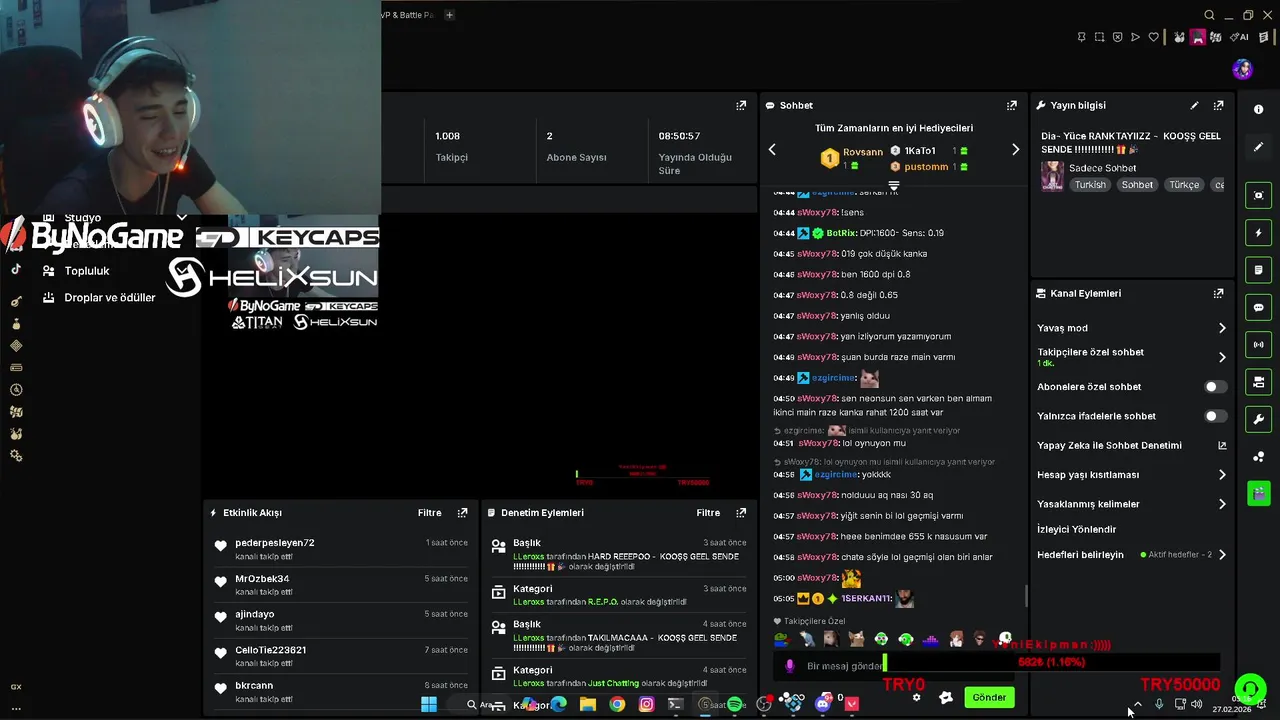Click the Turkish tag chip

(x=1091, y=185)
